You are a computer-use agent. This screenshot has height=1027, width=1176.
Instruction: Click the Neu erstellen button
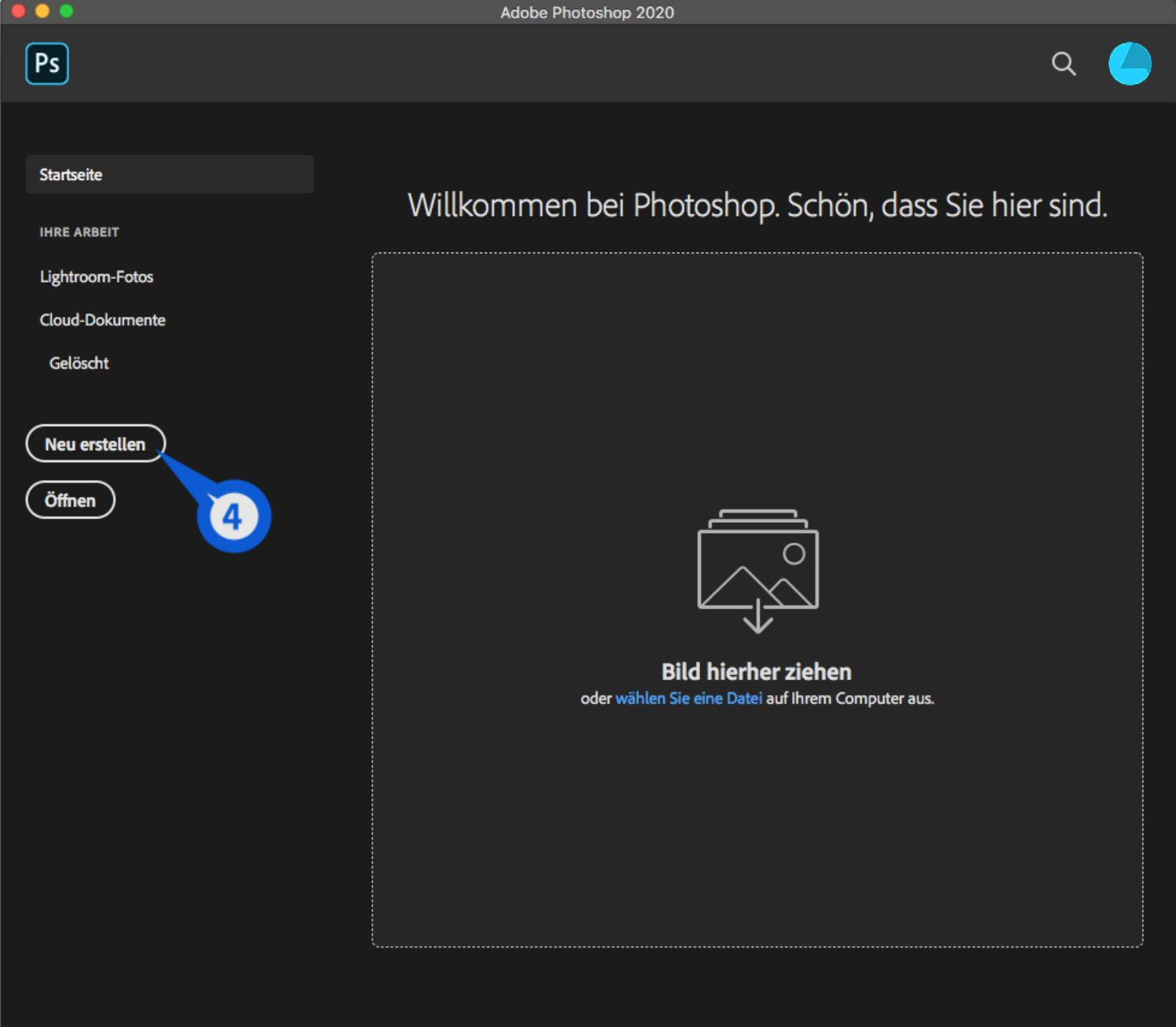pyautogui.click(x=95, y=444)
